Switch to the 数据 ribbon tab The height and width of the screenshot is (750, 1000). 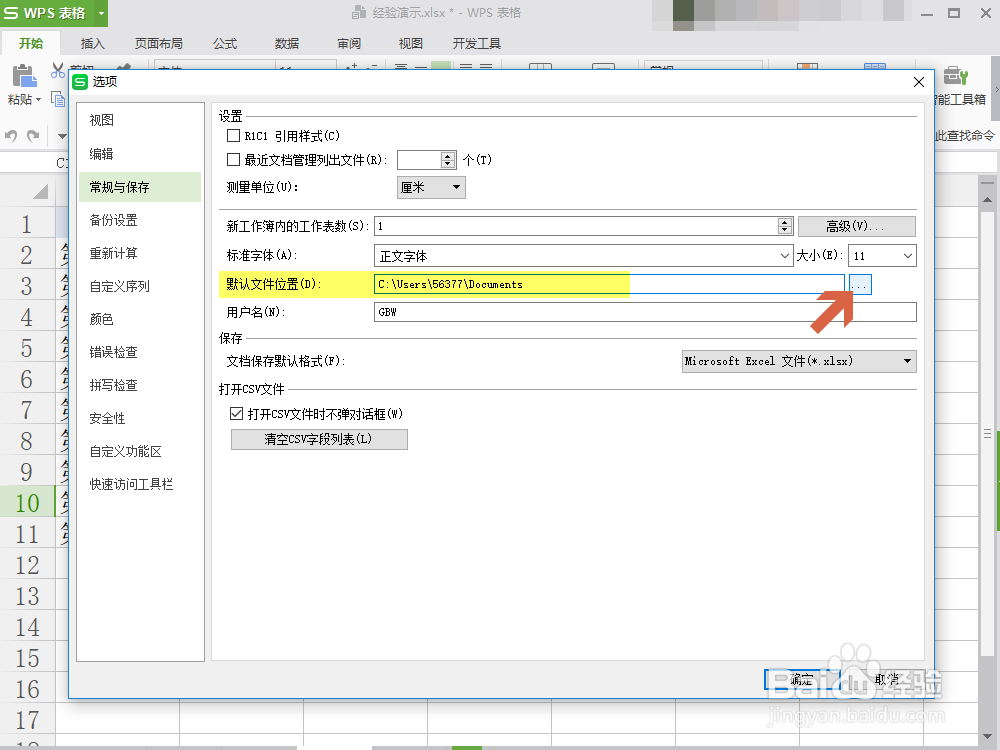point(285,43)
